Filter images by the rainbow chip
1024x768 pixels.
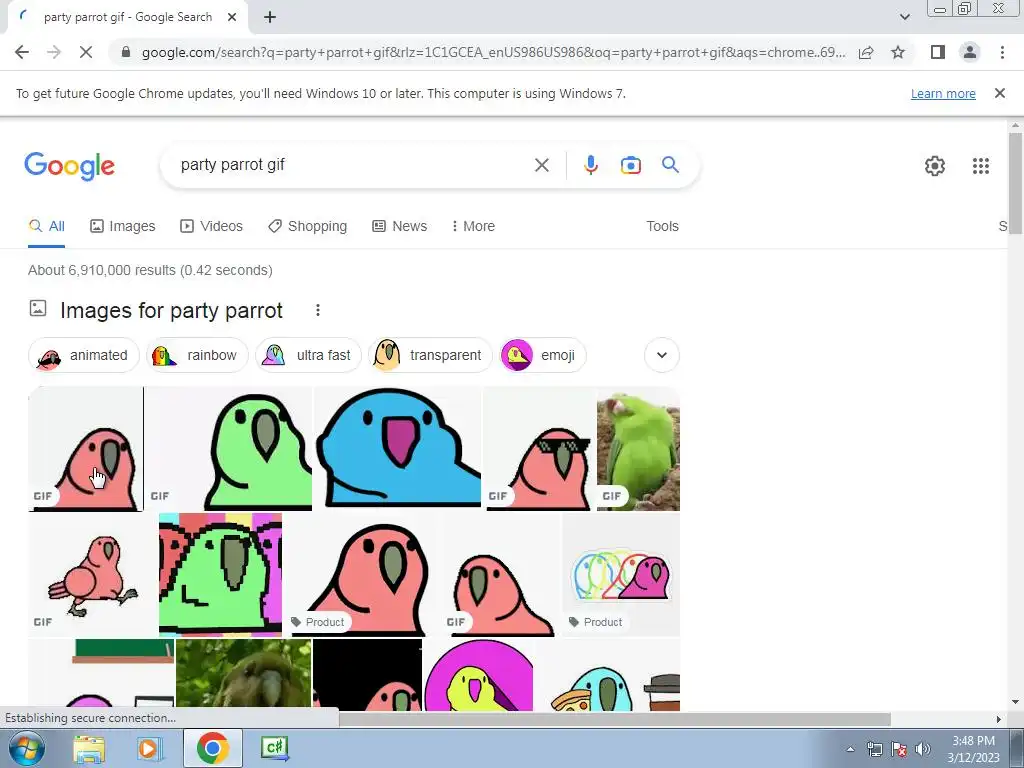pos(197,355)
